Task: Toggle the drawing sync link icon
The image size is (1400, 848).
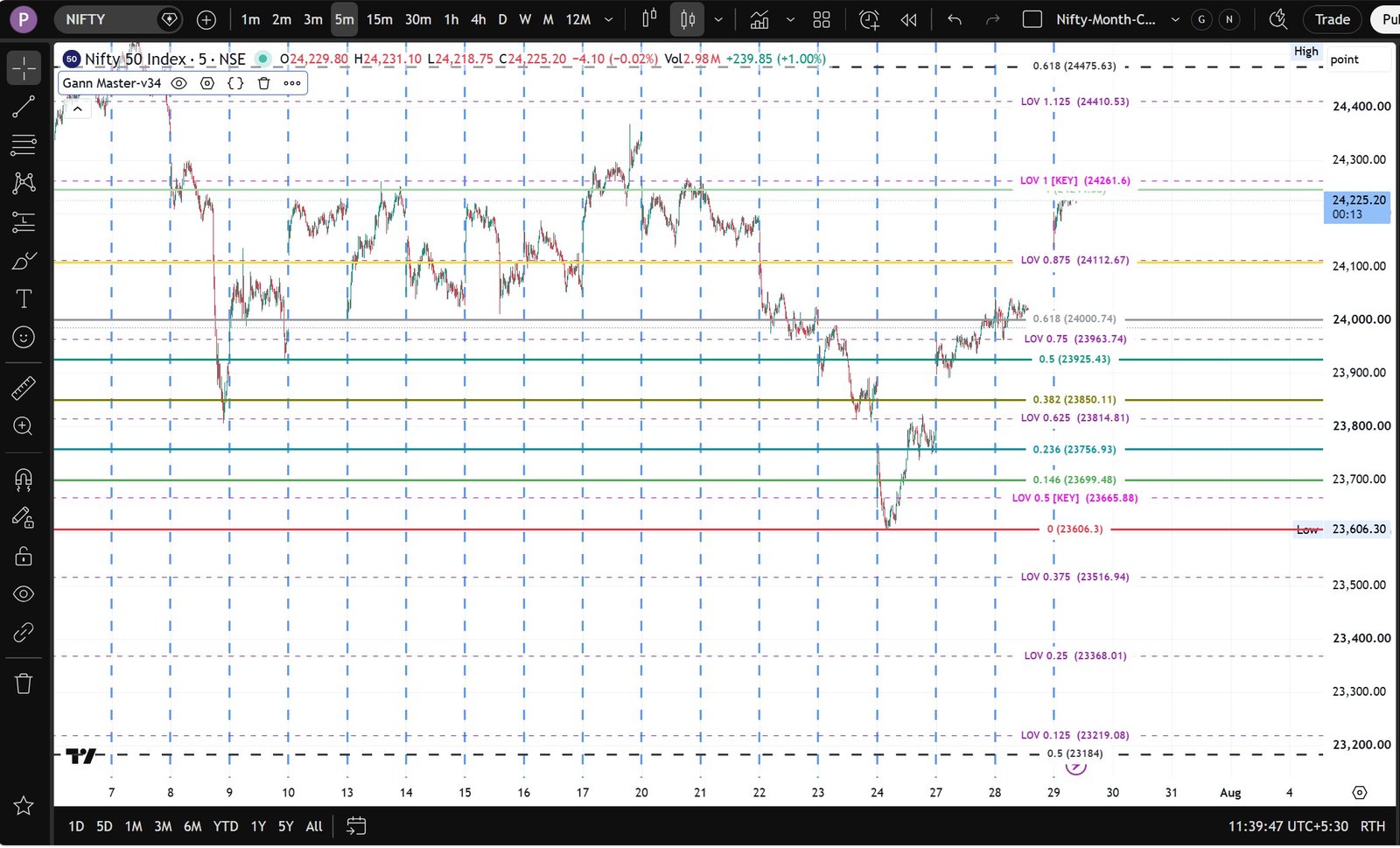Action: point(24,632)
